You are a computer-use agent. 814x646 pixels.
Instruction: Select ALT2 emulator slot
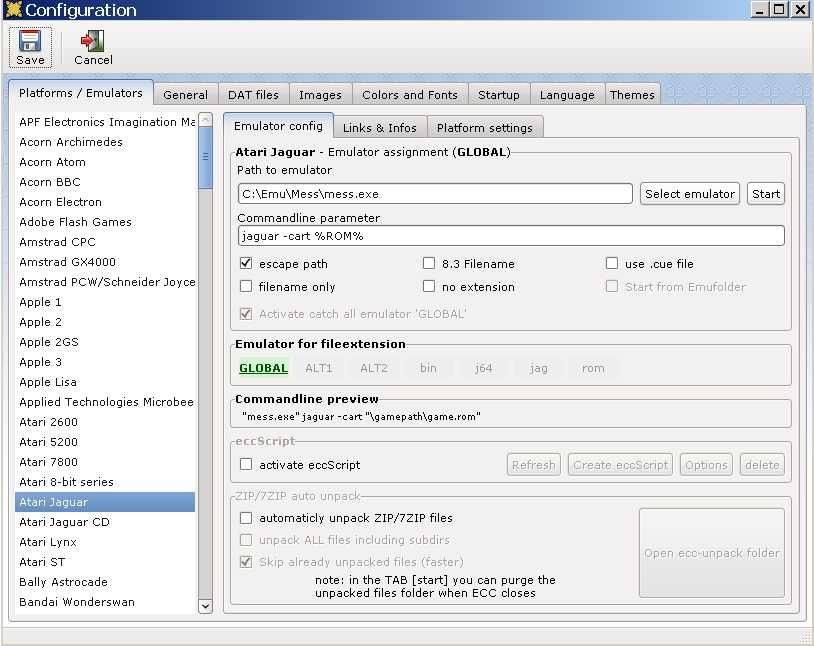tap(374, 368)
